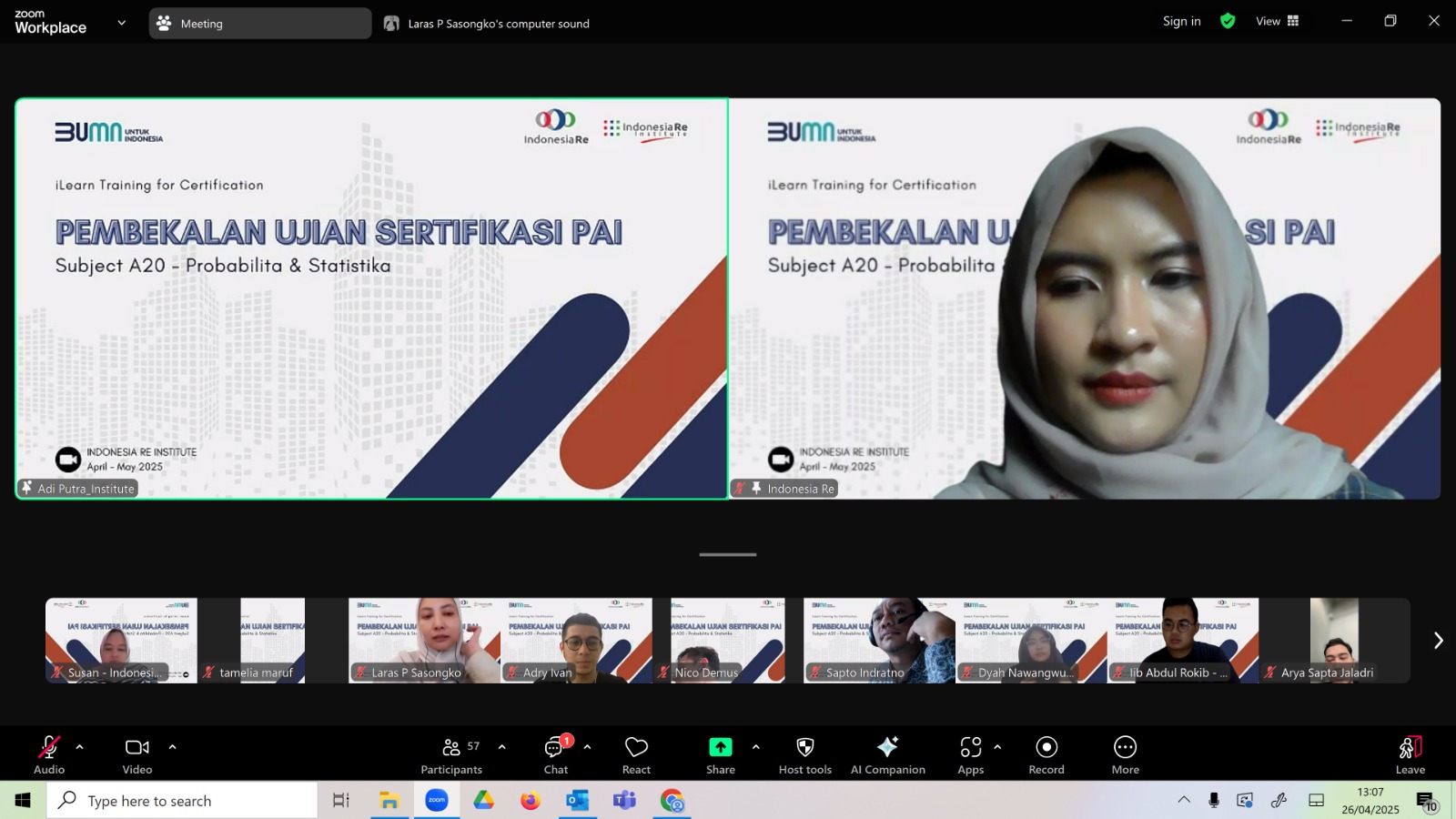Click the gallery resize divider handle
The image size is (1456, 819).
[x=728, y=554]
